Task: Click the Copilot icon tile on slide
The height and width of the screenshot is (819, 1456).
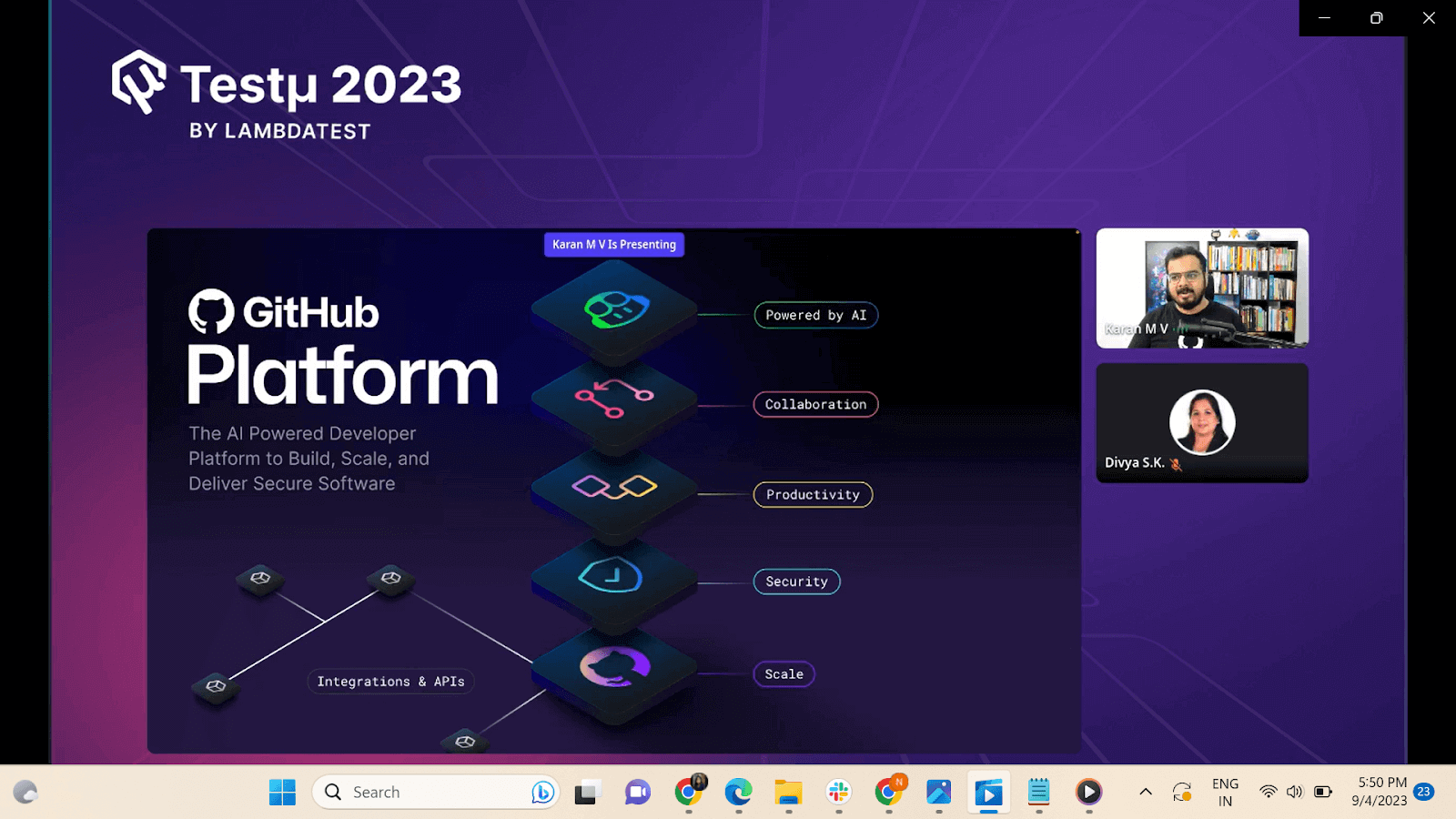Action: [615, 309]
